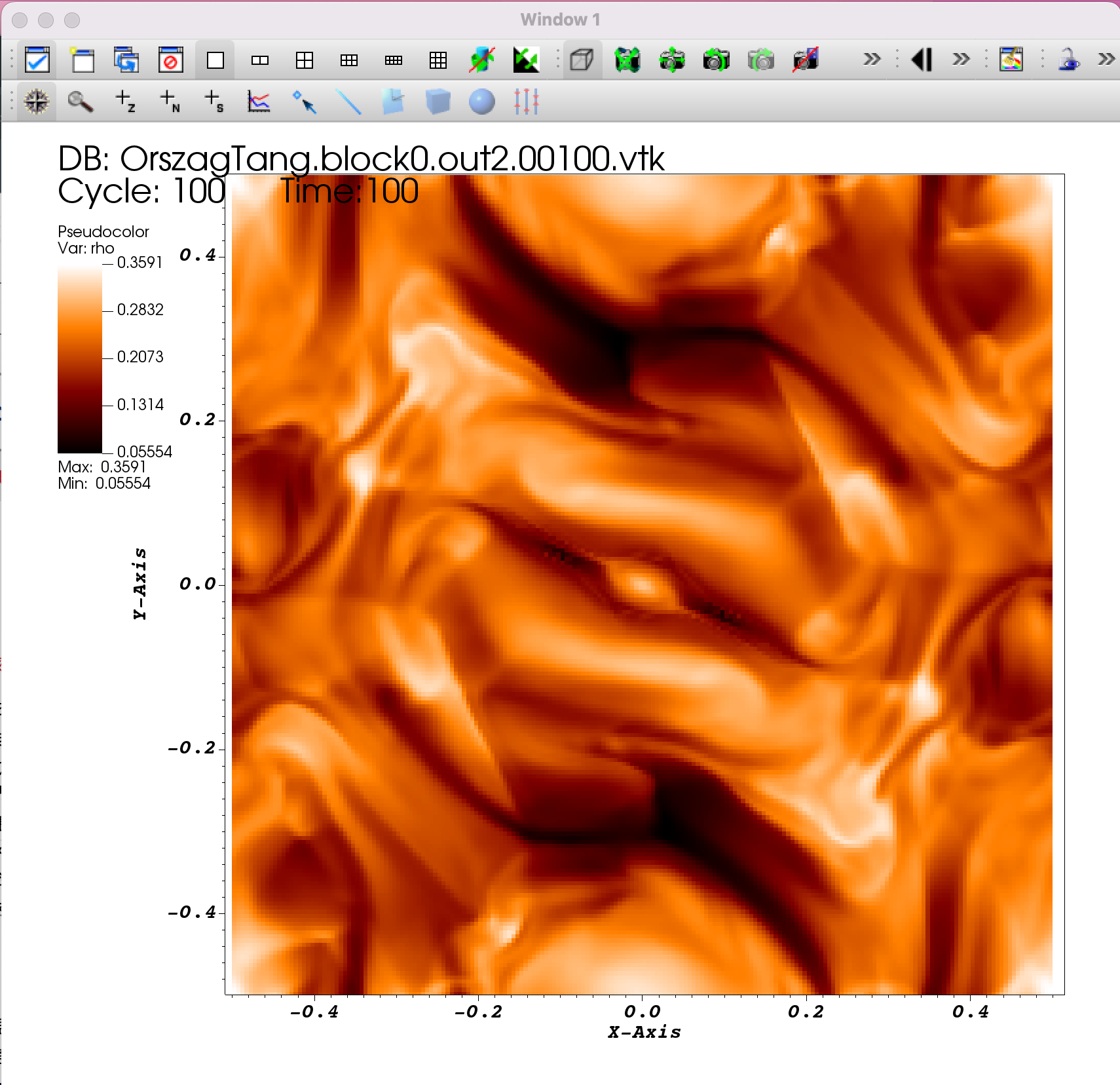
Task: Click the bright spot at plot center
Action: click(x=643, y=583)
